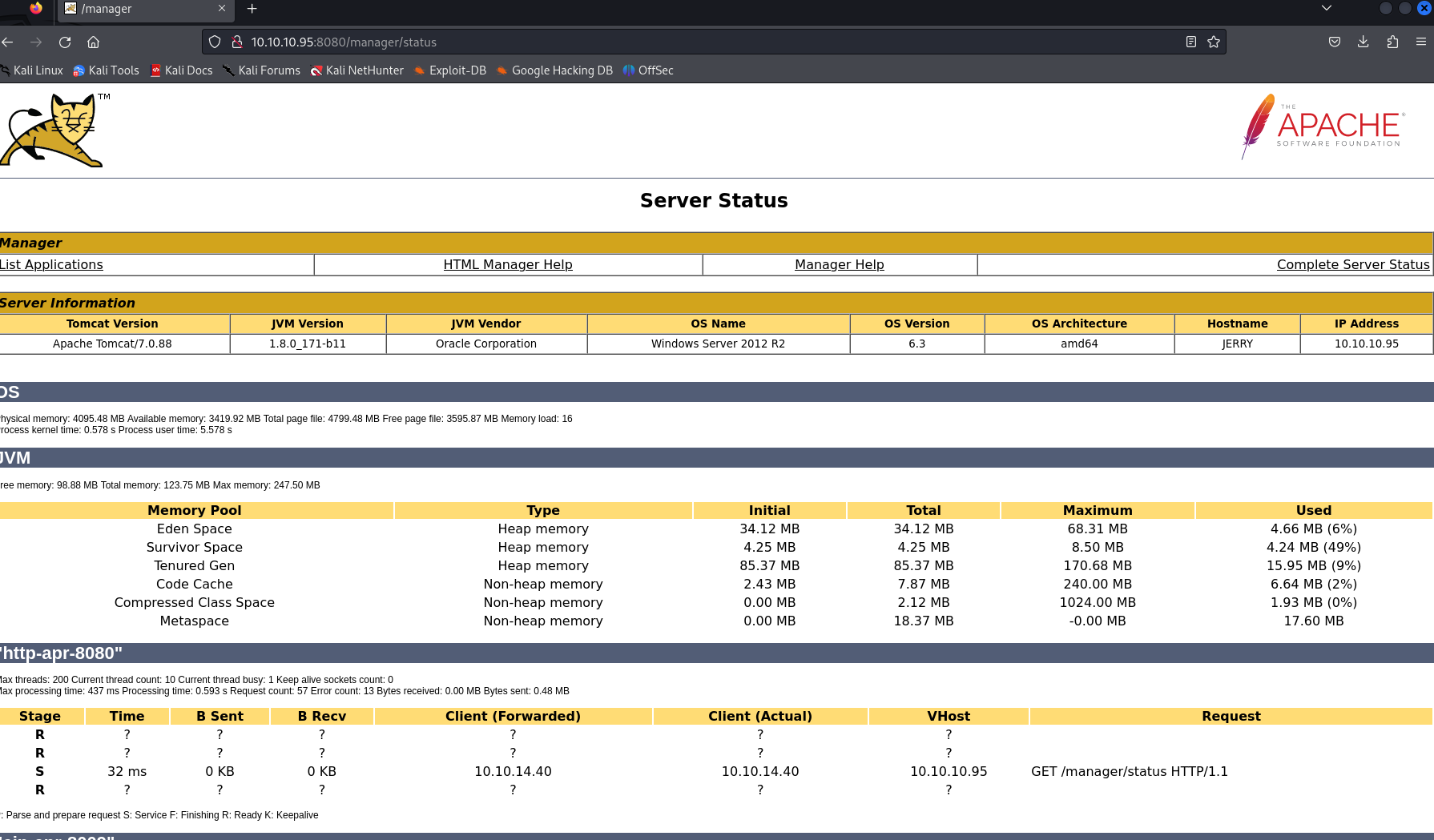Click the browser back arrow button
The image size is (1434, 840).
tap(8, 42)
